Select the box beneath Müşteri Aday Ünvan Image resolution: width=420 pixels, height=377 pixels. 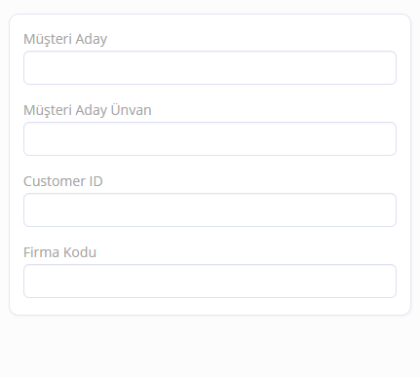click(x=210, y=139)
